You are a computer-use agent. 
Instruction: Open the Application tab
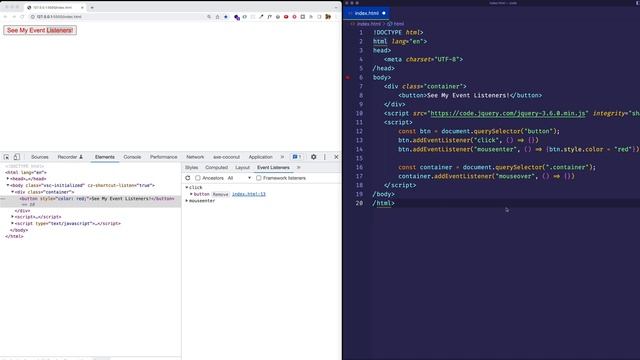(x=260, y=157)
